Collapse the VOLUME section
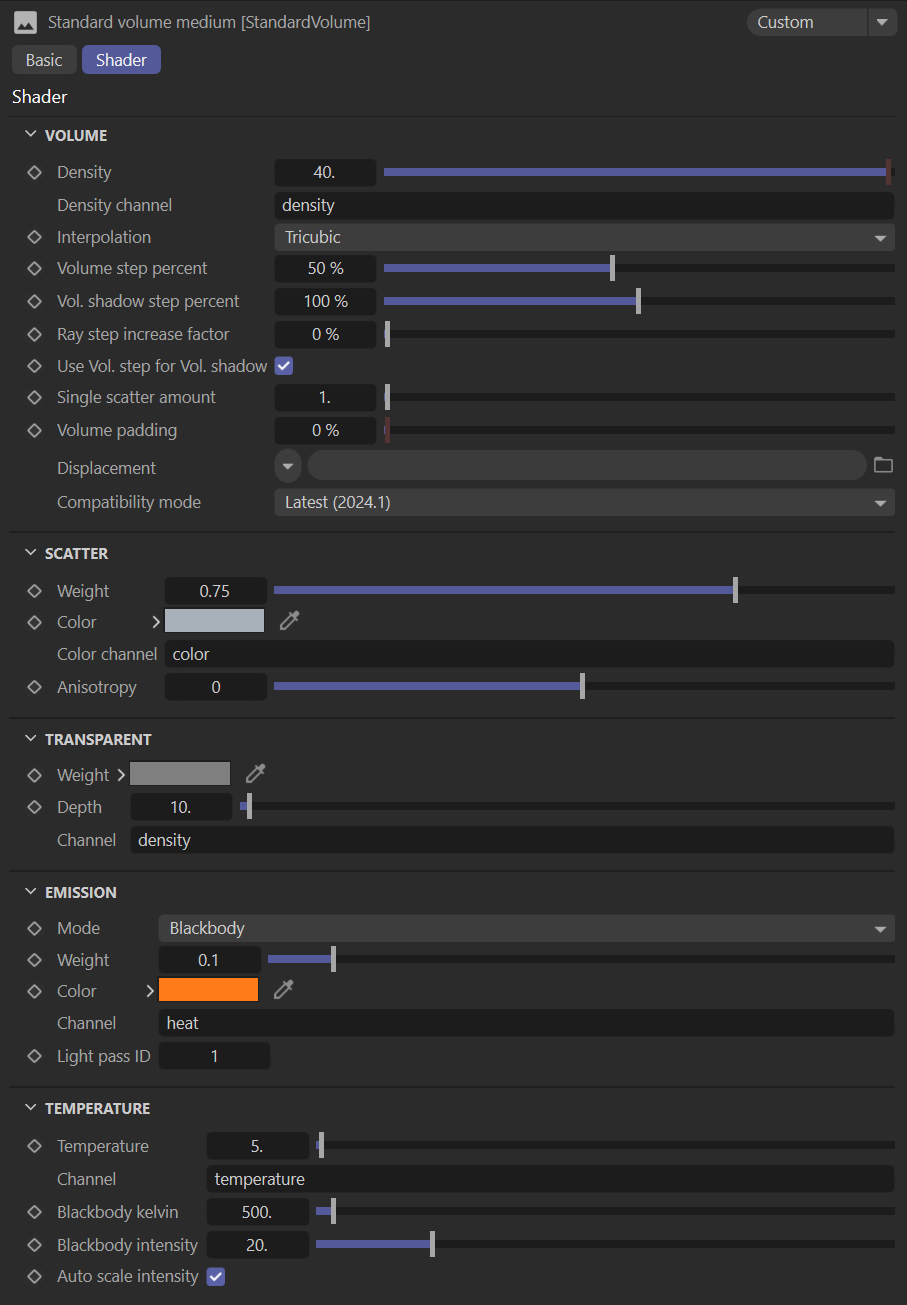 coord(29,135)
